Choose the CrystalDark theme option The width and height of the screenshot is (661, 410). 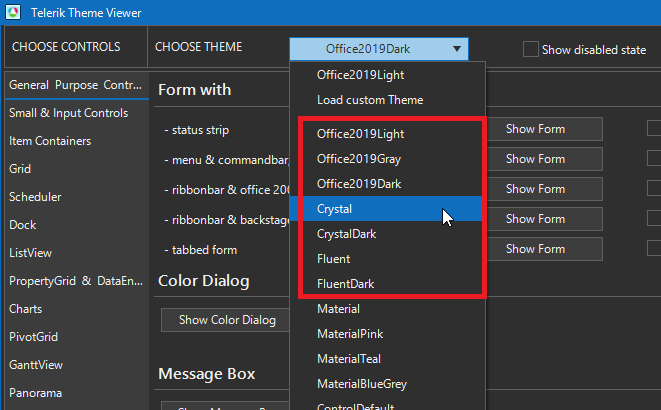(x=345, y=234)
